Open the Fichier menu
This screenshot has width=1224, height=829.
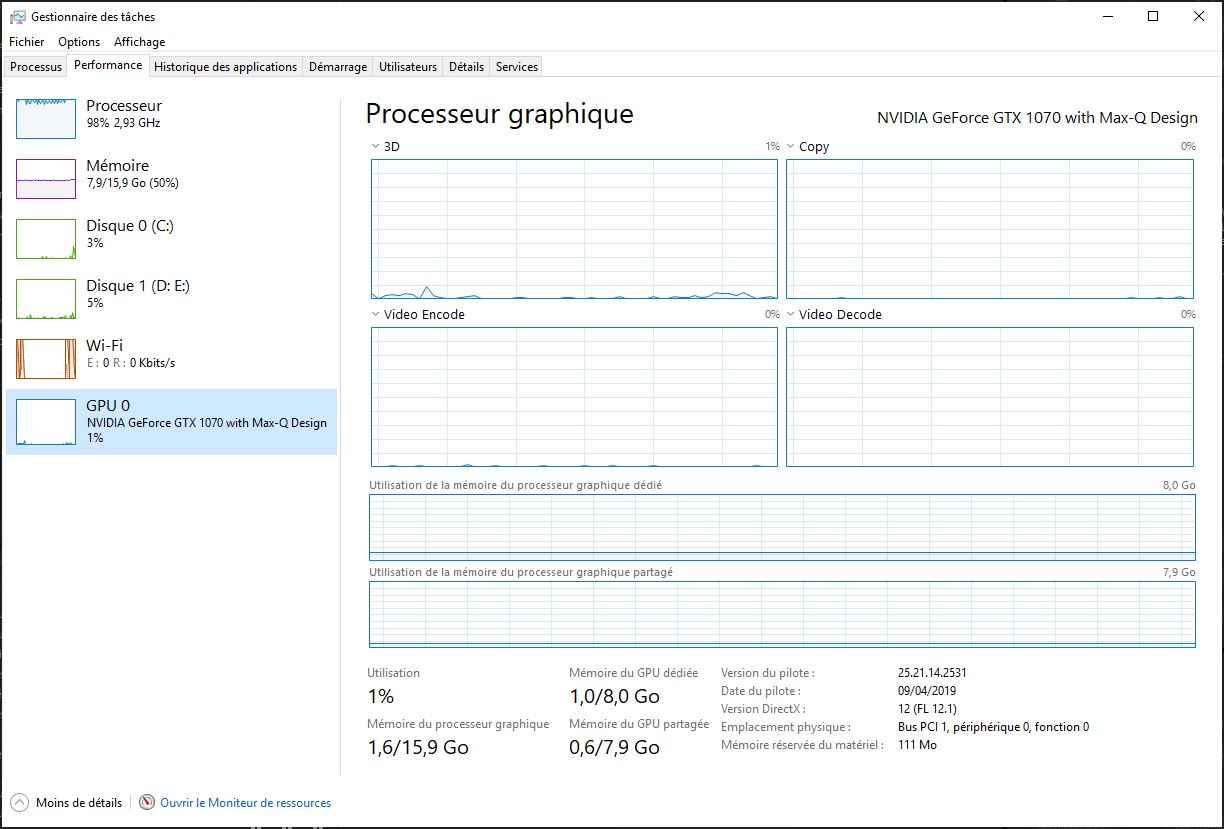[x=27, y=42]
